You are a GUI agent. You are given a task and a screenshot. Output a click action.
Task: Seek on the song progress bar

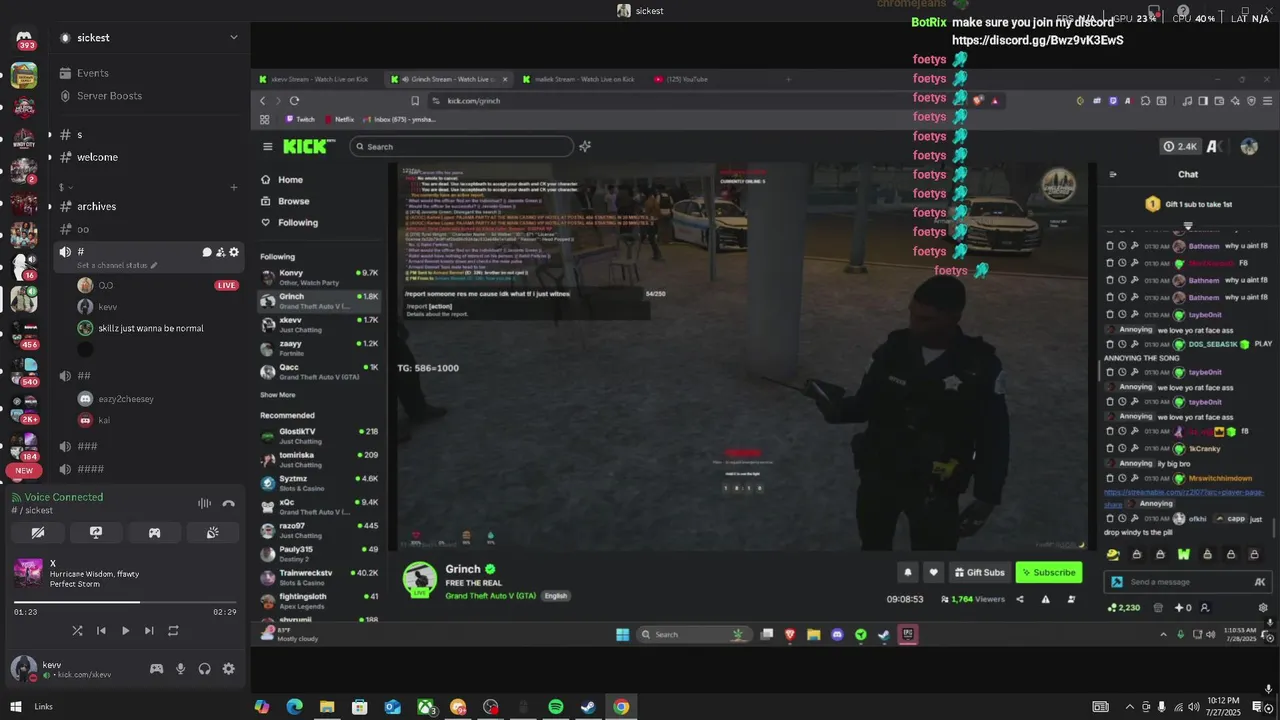click(x=125, y=602)
